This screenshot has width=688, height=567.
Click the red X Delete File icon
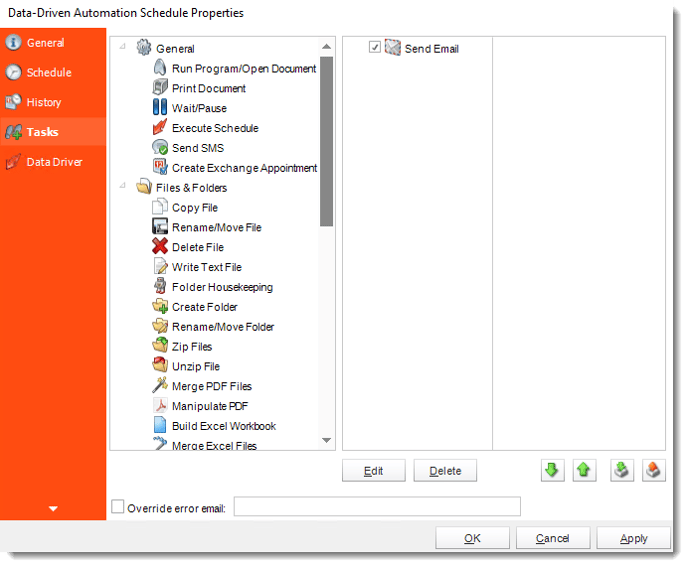[160, 246]
